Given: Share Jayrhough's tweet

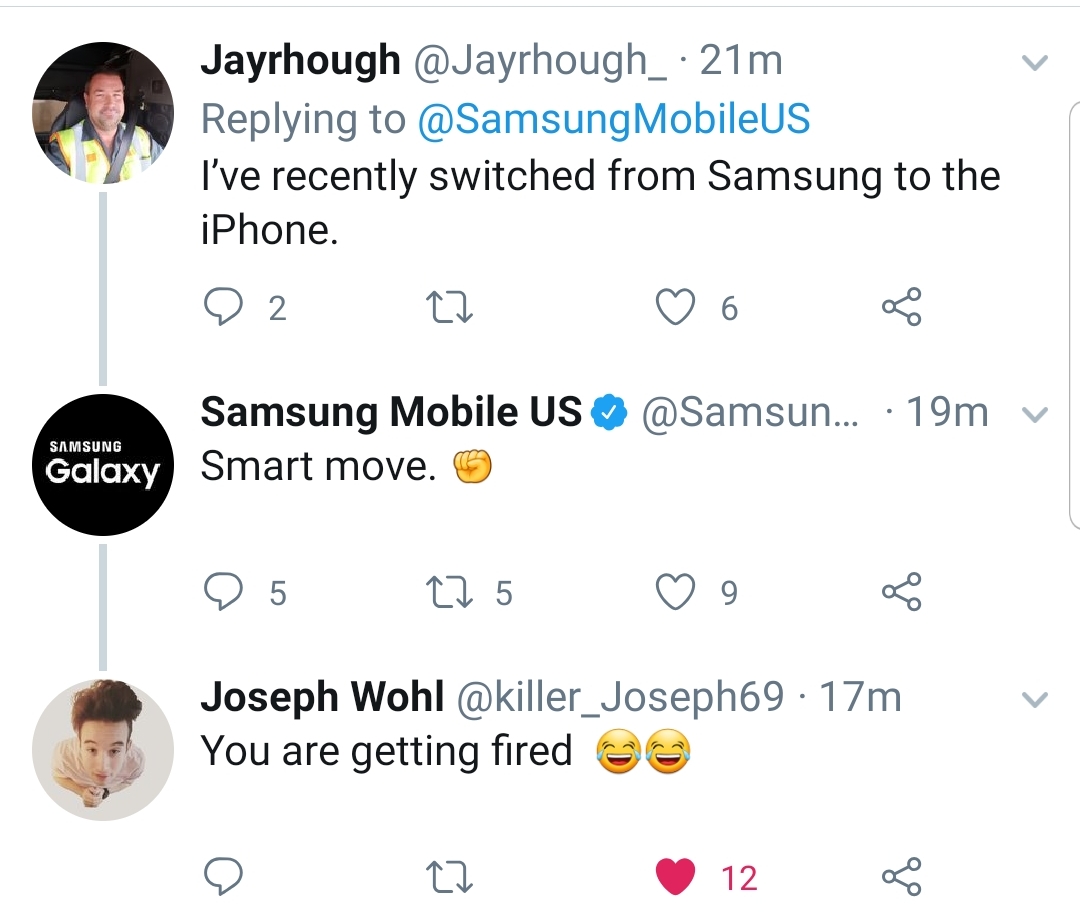Looking at the screenshot, I should pos(901,308).
